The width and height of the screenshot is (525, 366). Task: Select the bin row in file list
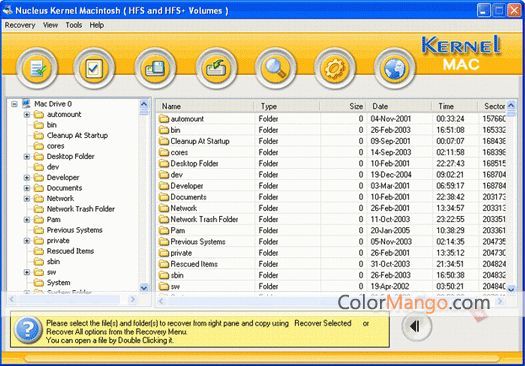pyautogui.click(x=331, y=130)
